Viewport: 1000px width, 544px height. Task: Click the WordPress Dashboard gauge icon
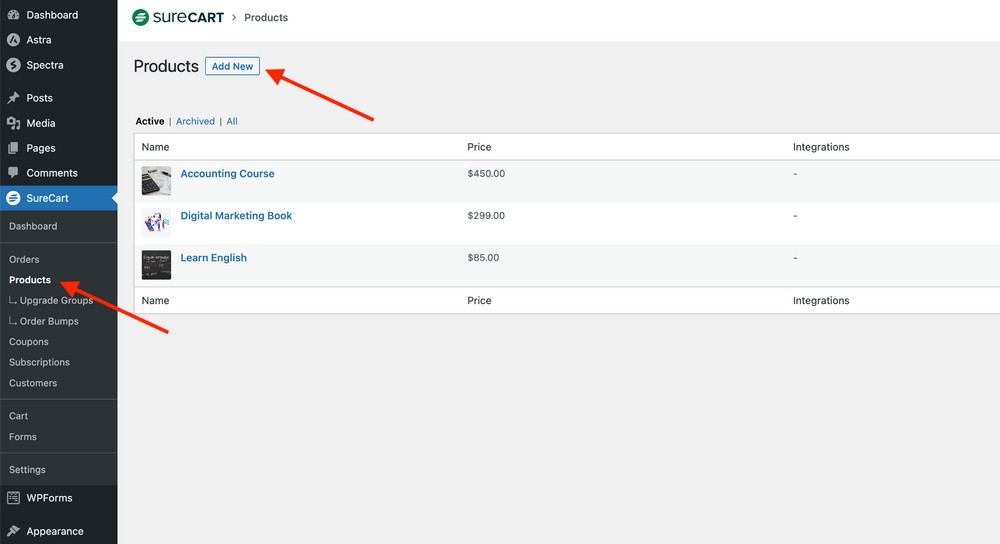click(x=13, y=15)
